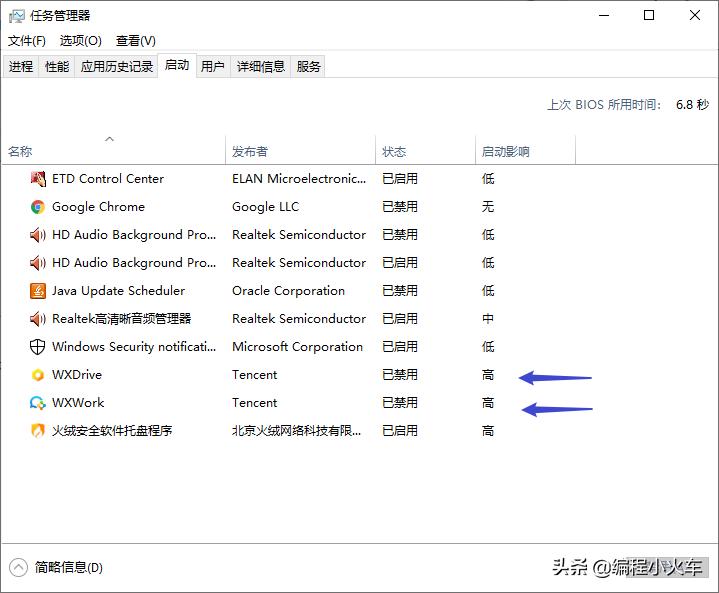Open the 文件(F) menu
This screenshot has width=719, height=593.
pyautogui.click(x=27, y=41)
